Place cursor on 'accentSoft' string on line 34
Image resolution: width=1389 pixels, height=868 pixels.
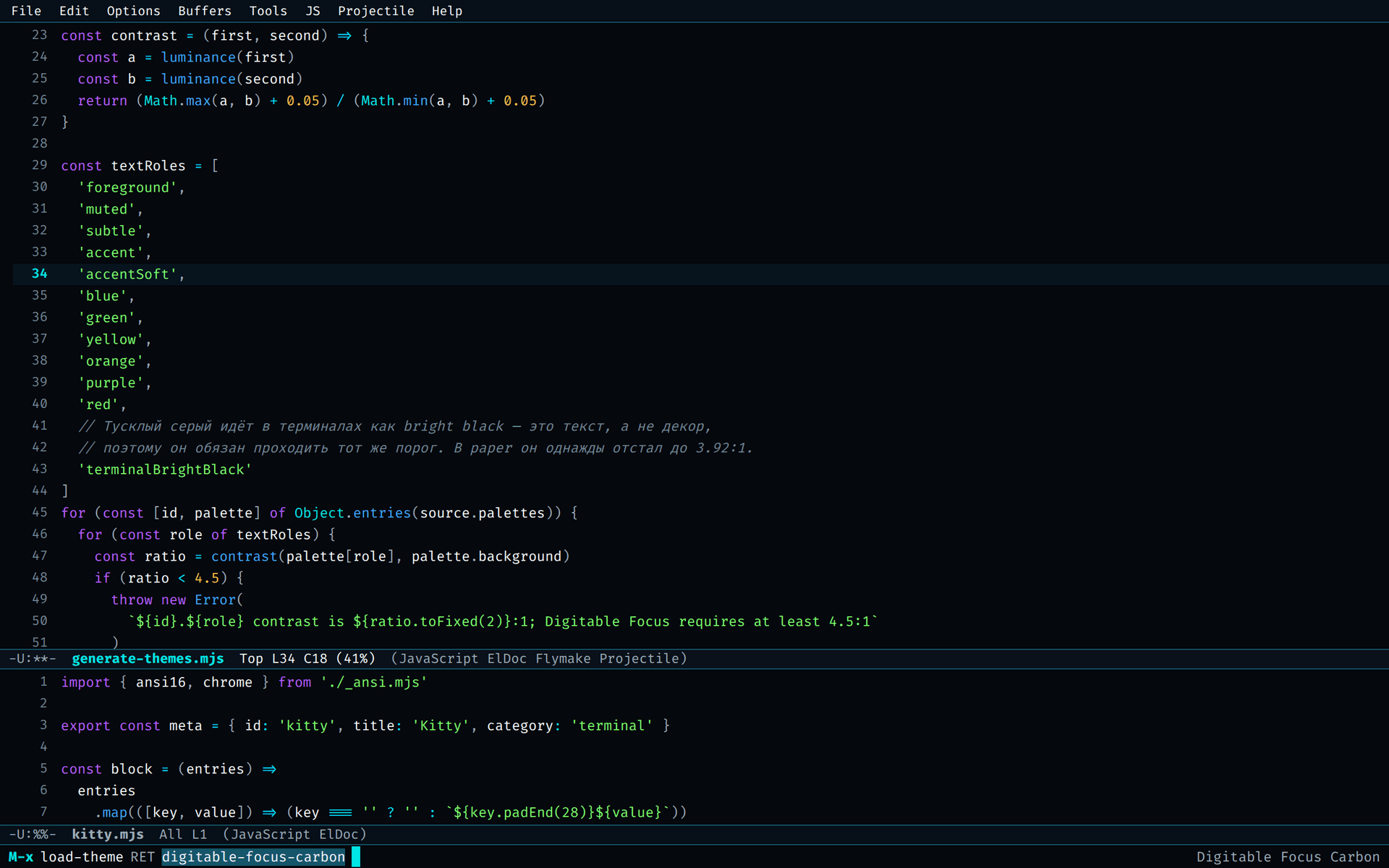pyautogui.click(x=127, y=274)
